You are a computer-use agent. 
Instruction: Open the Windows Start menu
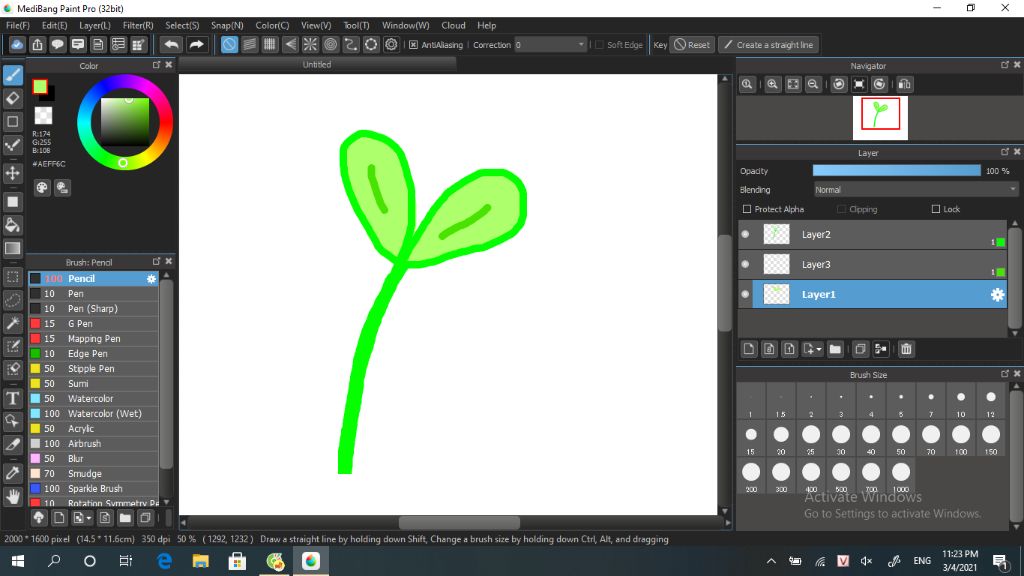coord(18,561)
